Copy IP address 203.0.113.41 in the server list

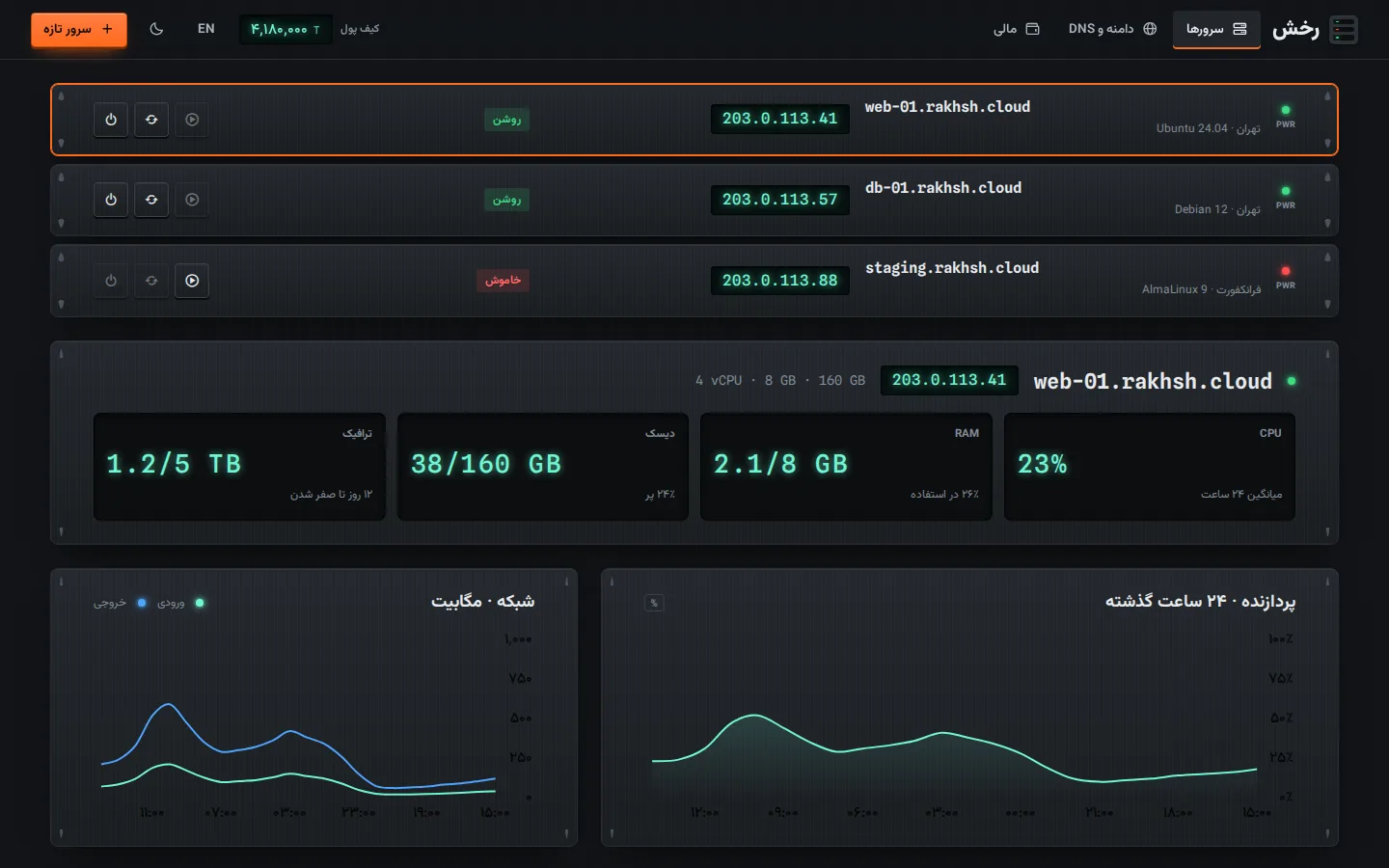(779, 119)
